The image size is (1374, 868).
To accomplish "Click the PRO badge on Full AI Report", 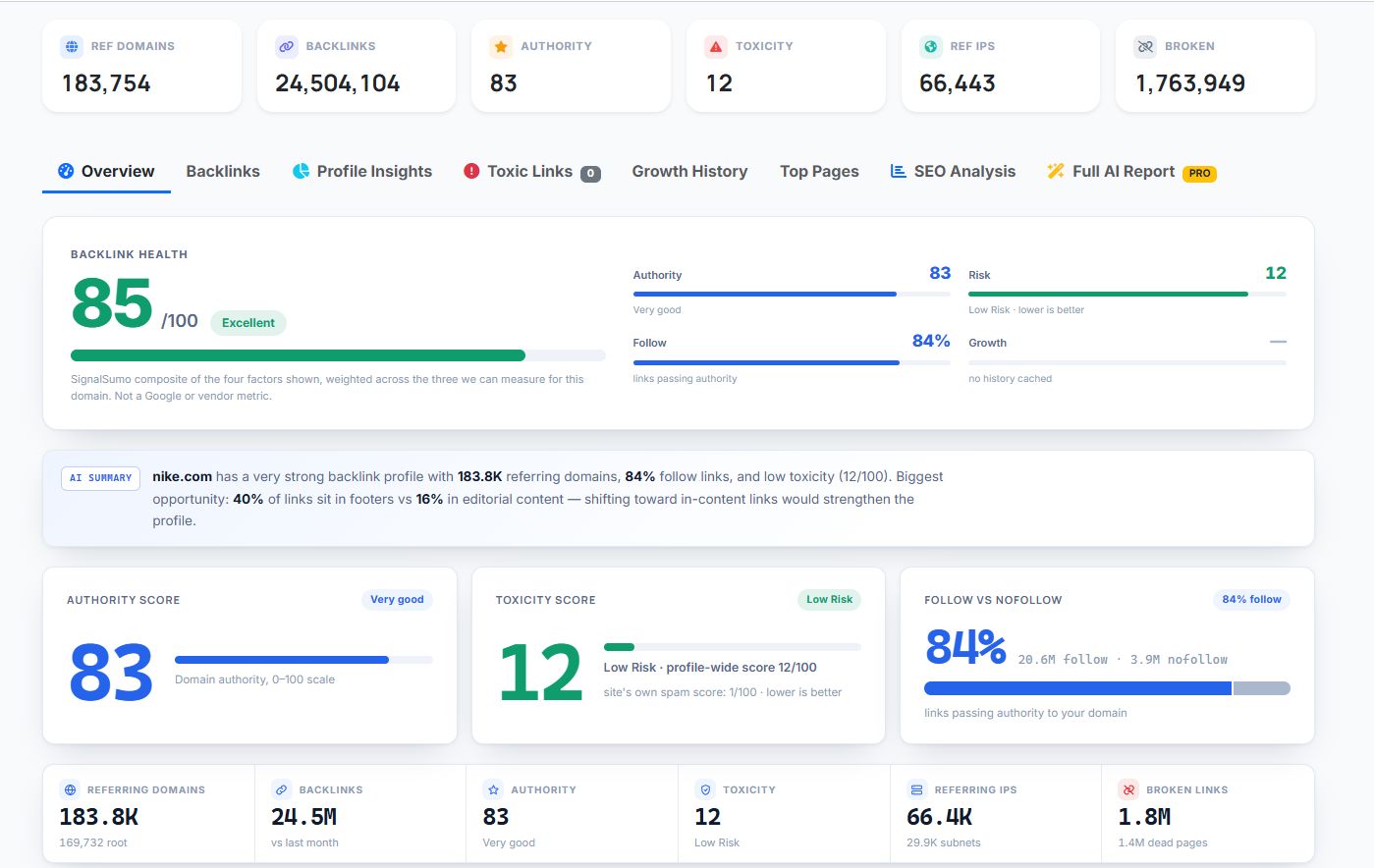I will 1199,173.
